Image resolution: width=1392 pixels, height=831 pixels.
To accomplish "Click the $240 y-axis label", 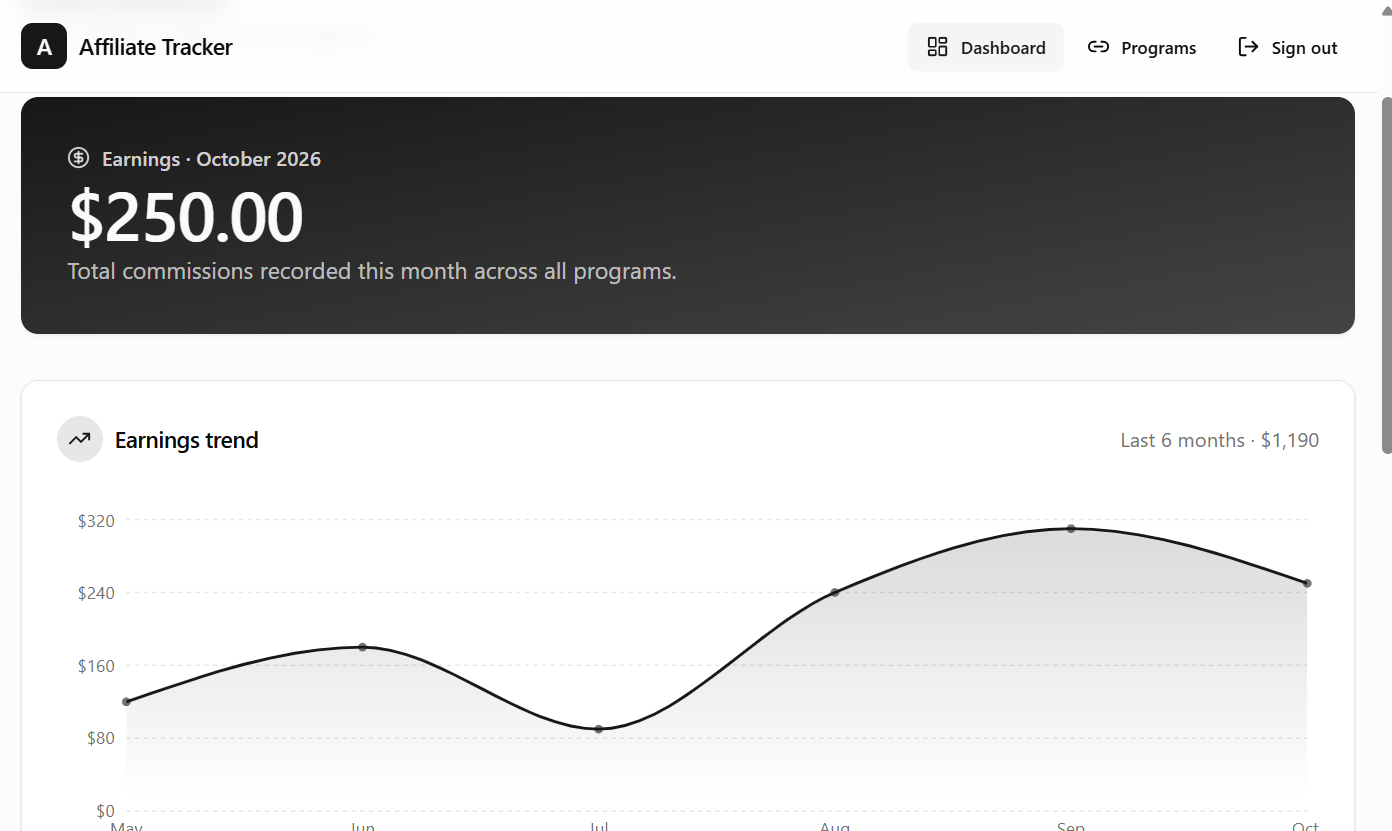I will coord(96,593).
